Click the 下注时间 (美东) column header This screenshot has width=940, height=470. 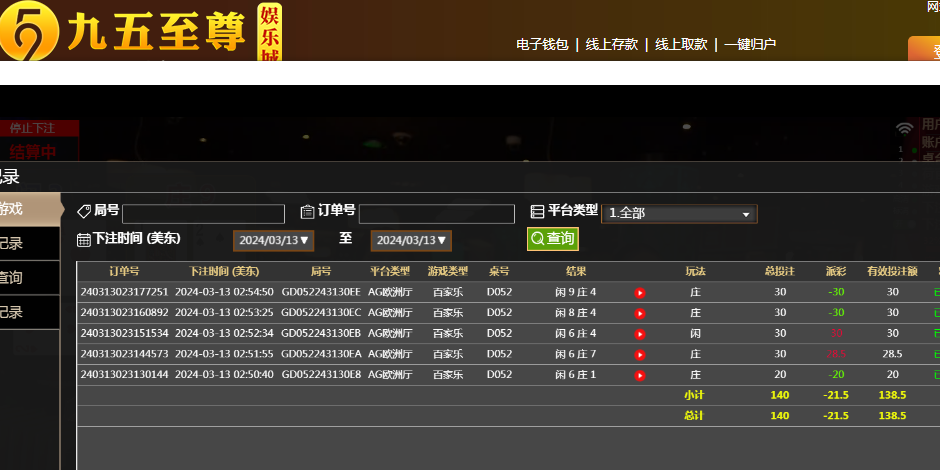tap(224, 271)
